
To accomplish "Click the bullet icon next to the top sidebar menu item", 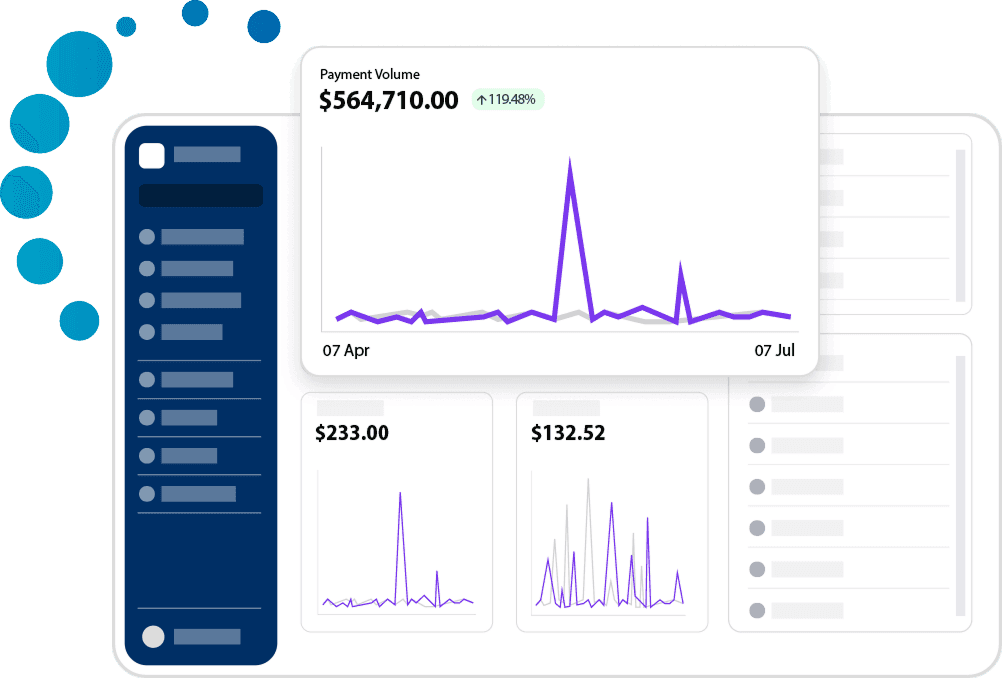I will click(x=148, y=237).
